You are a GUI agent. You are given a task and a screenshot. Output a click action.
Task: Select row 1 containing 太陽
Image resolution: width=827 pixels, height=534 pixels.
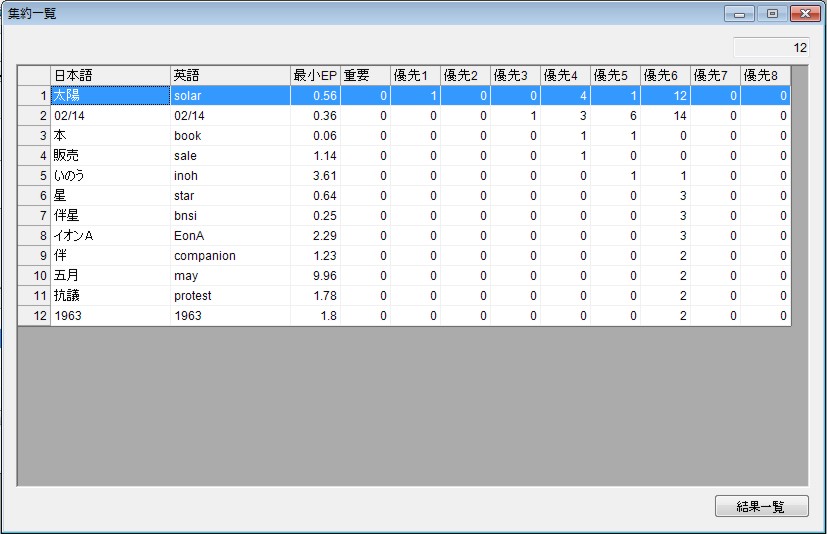(x=110, y=96)
